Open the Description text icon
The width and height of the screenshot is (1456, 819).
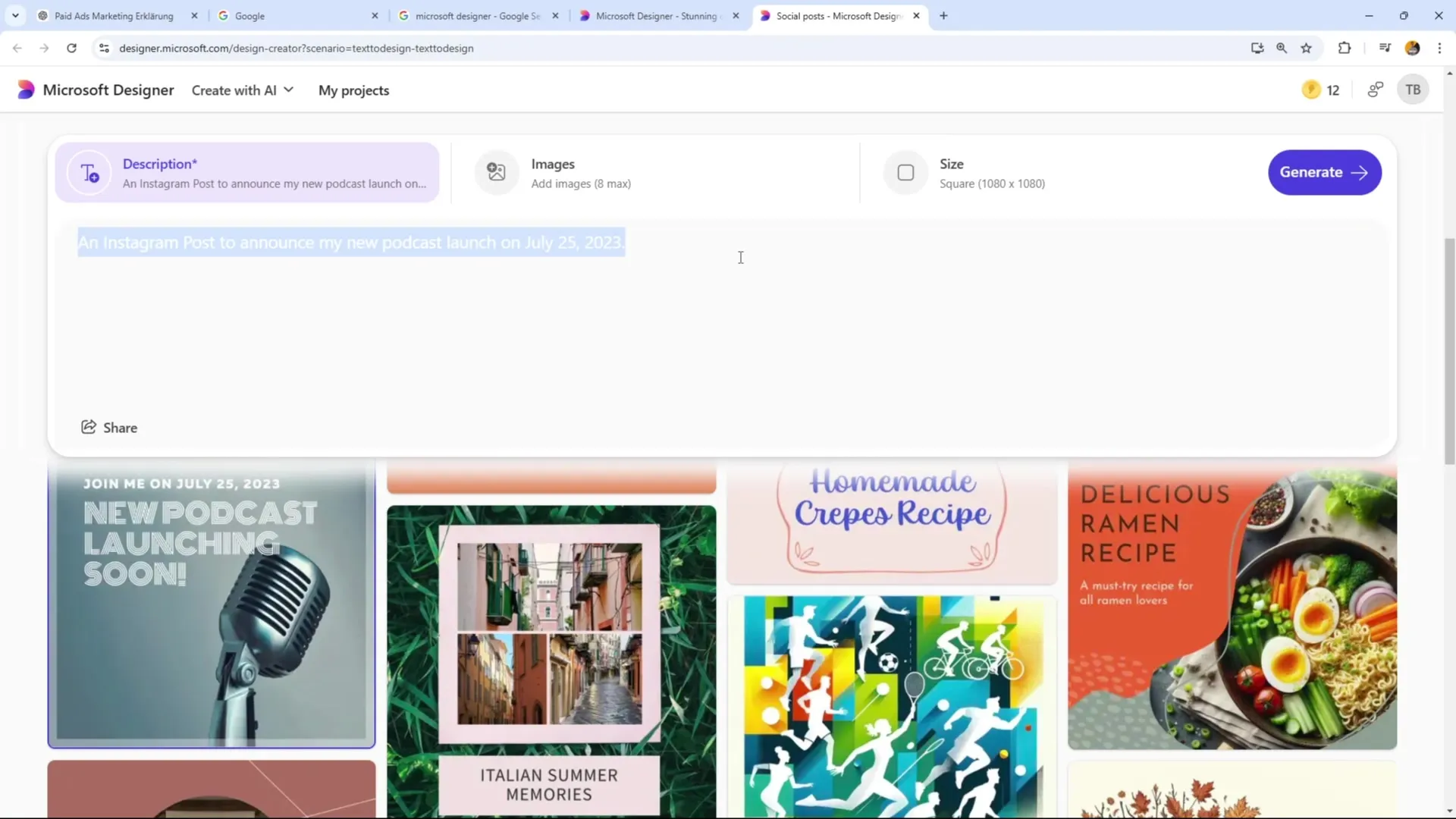tap(89, 173)
